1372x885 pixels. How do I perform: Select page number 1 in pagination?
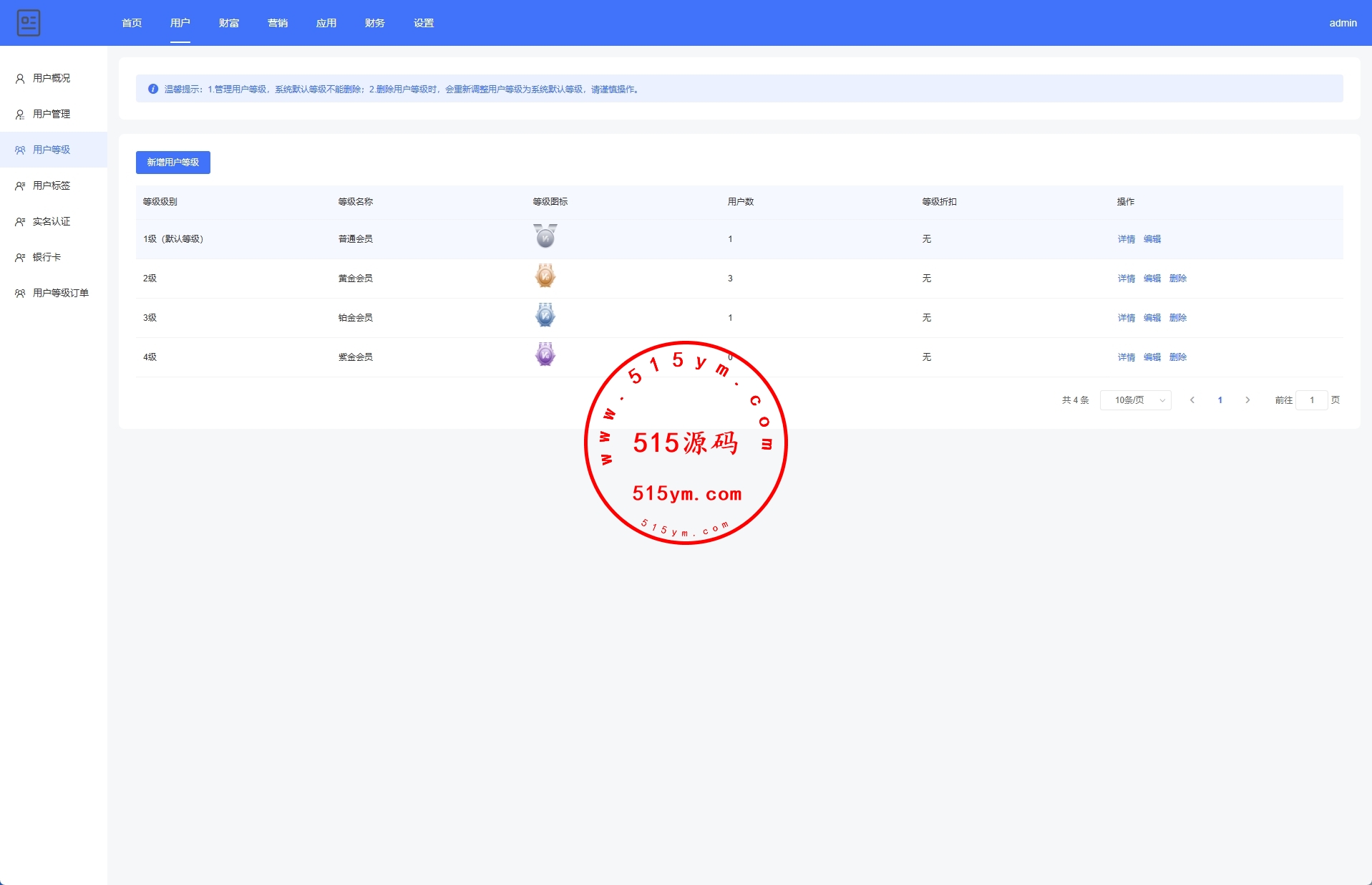(x=1220, y=400)
